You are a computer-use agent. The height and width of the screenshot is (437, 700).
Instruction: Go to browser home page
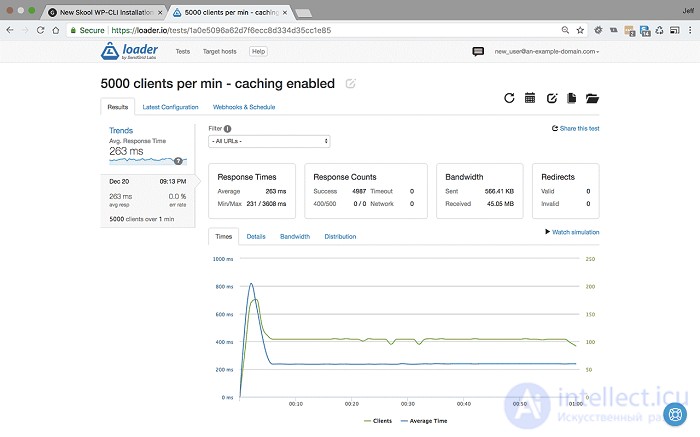click(x=56, y=30)
